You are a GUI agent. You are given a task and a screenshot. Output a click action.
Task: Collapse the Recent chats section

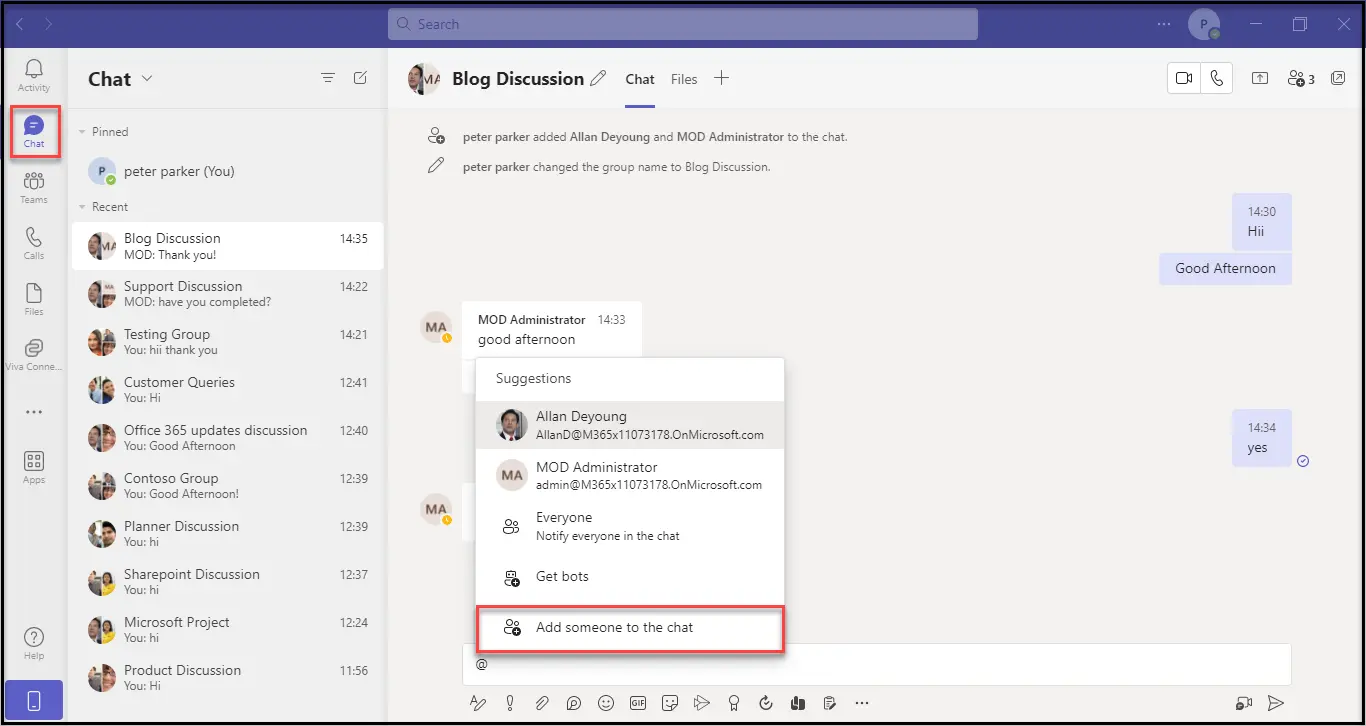coord(82,207)
